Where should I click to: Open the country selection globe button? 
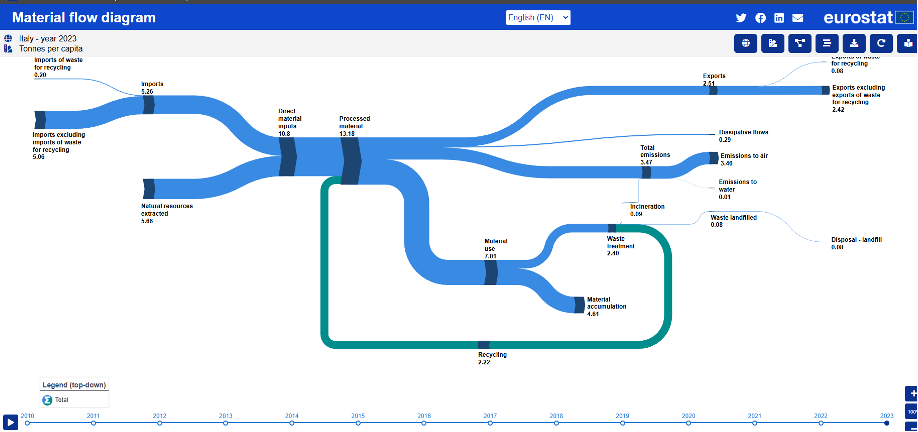click(745, 43)
